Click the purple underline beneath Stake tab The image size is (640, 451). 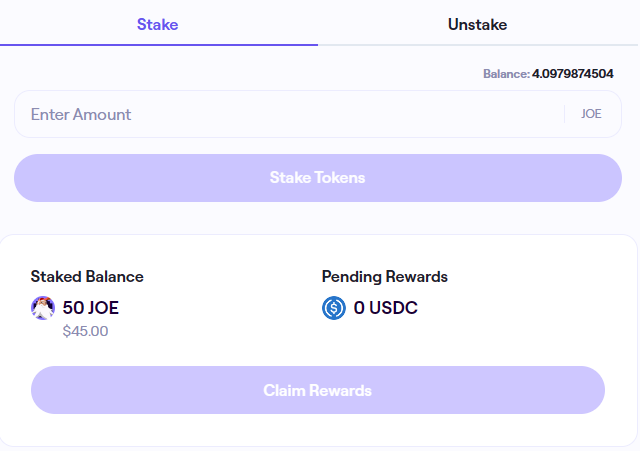click(159, 45)
